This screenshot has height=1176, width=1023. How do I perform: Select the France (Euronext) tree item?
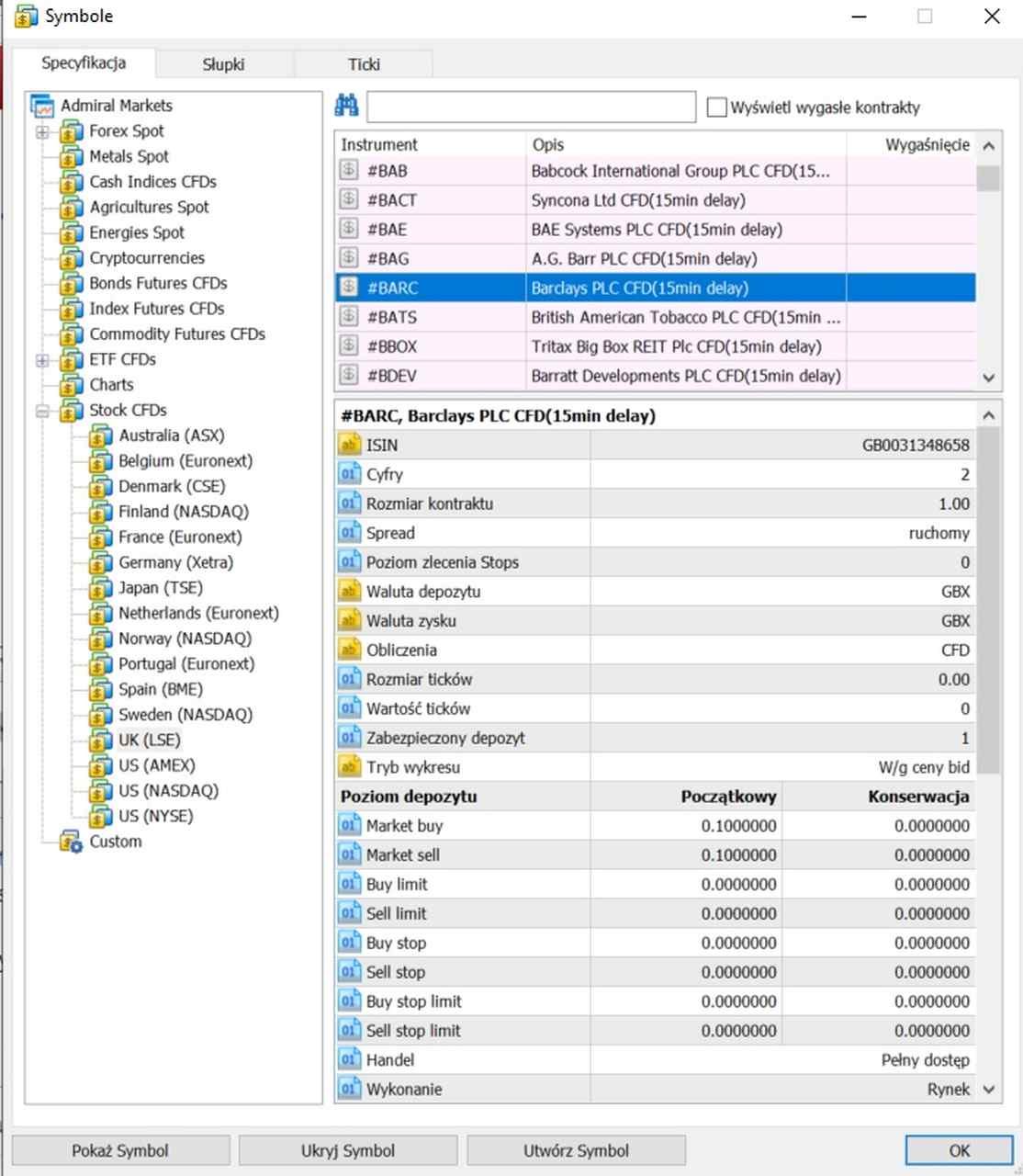180,537
